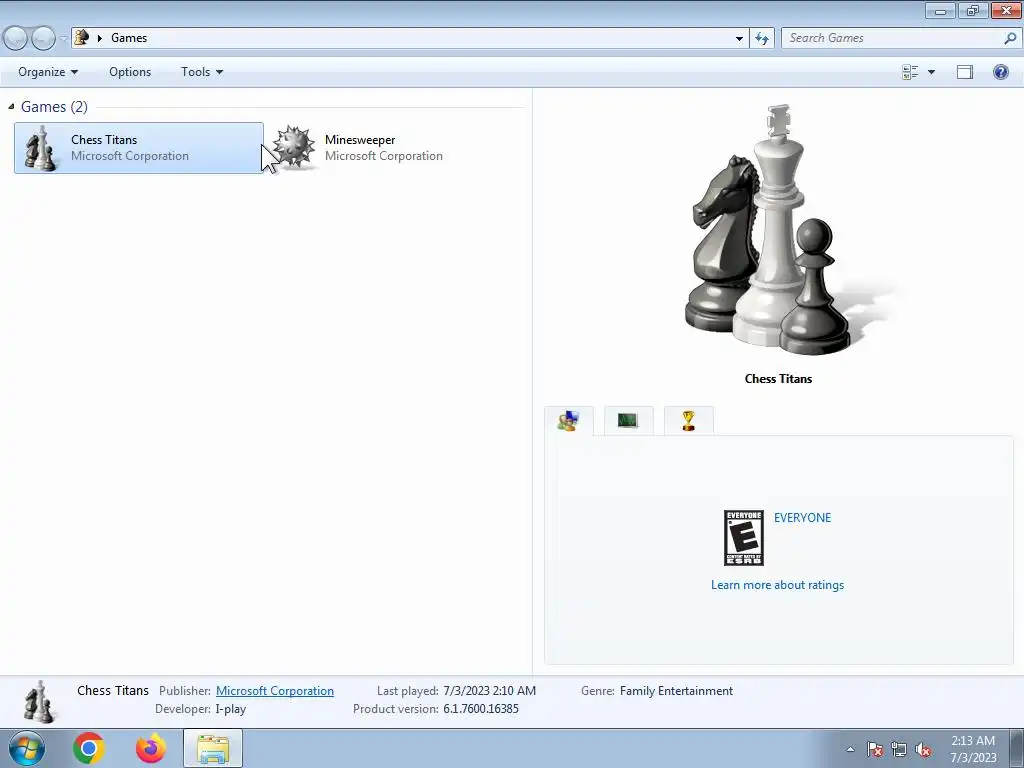
Task: Launch Google Chrome from taskbar
Action: coord(89,748)
